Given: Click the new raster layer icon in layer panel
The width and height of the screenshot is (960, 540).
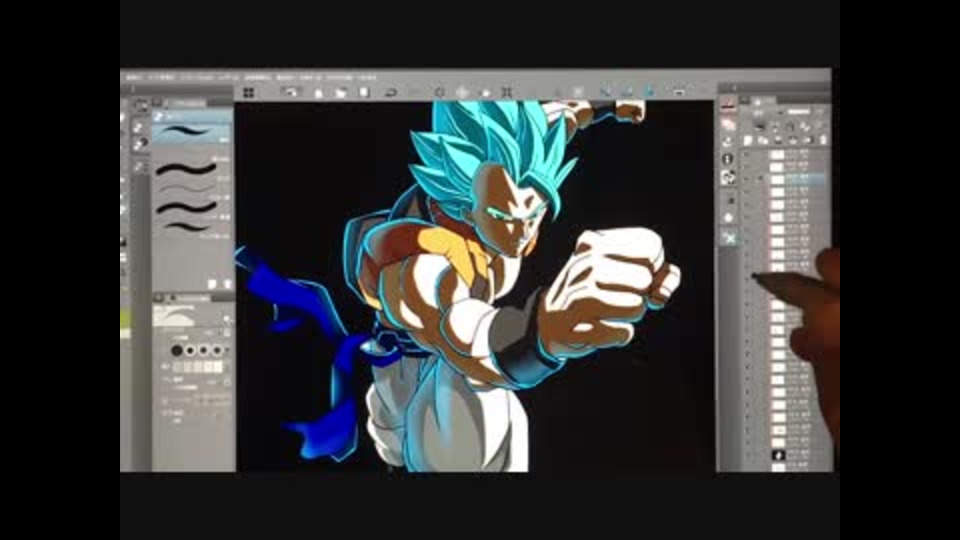Looking at the screenshot, I should coord(748,141).
